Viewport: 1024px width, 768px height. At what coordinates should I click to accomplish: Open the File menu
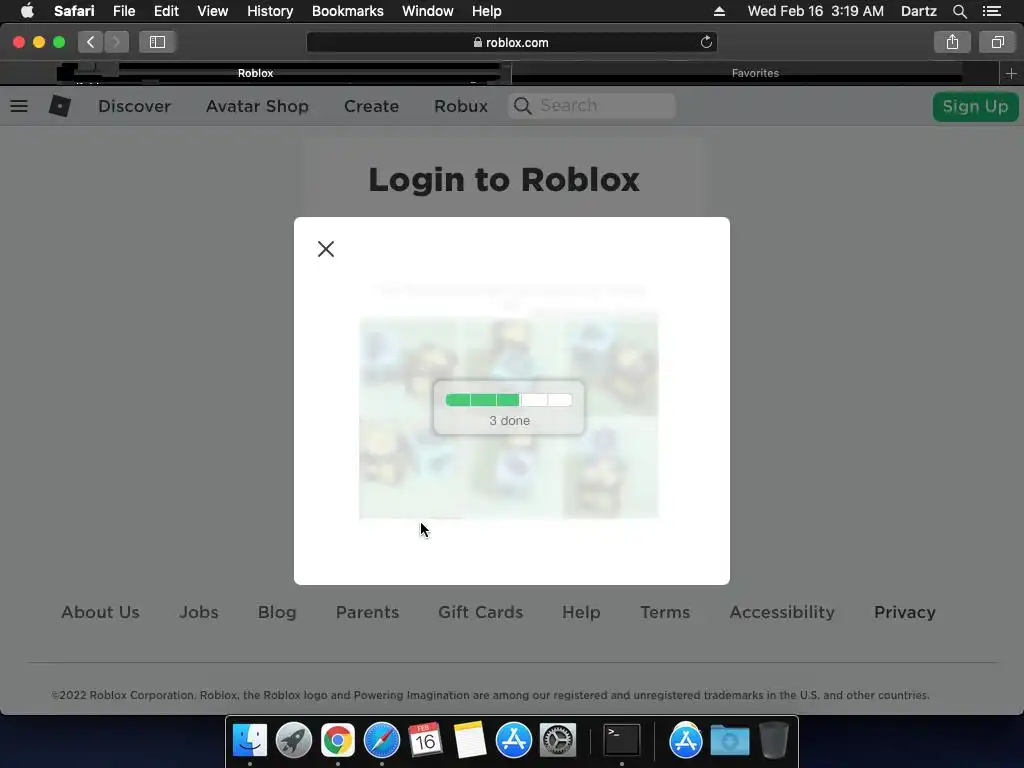click(x=124, y=11)
